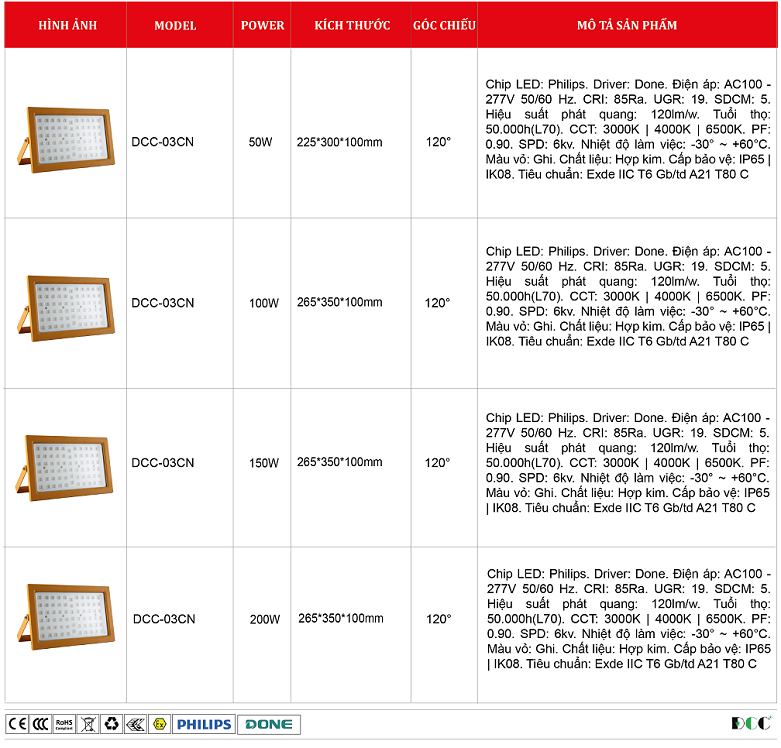
Task: Click the DCC-03CN model in the 150W row
Action: [x=163, y=462]
